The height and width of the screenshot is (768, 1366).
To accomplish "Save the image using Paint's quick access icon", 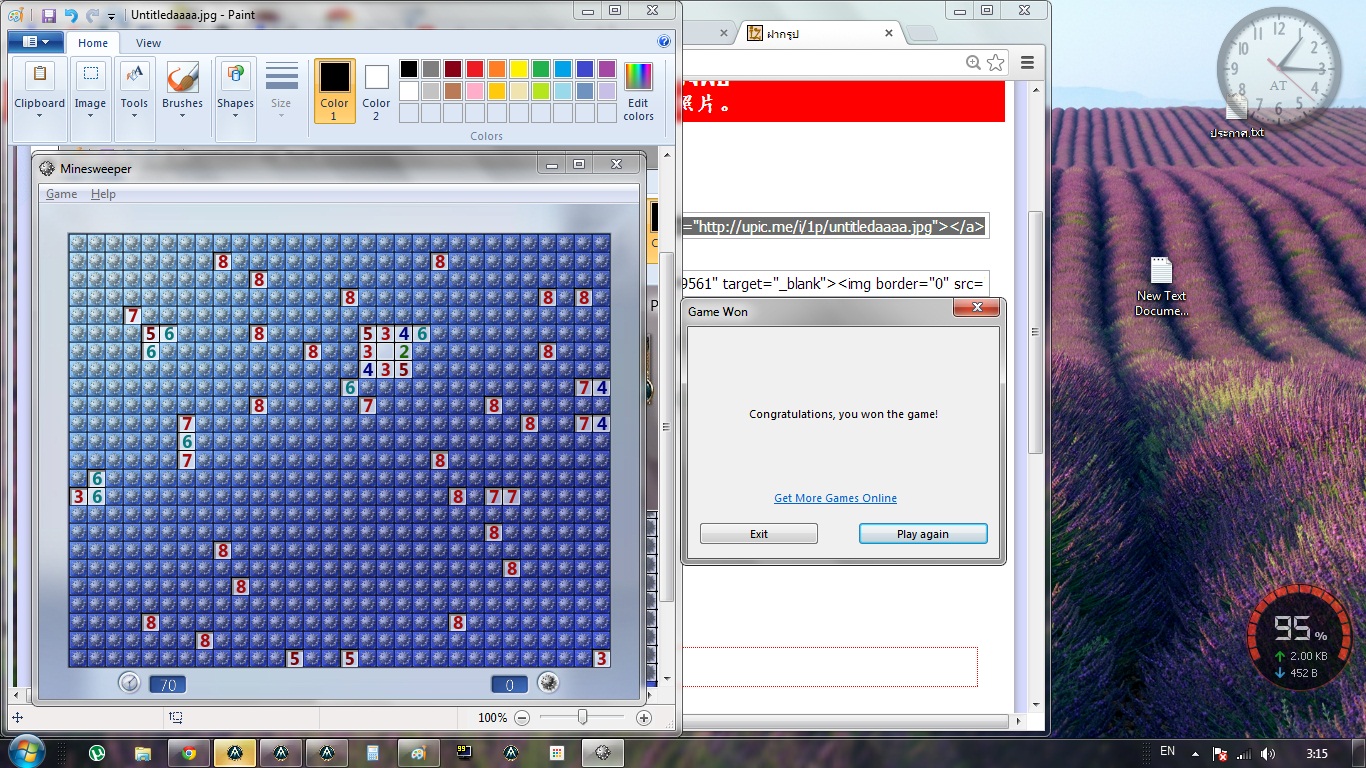I will pyautogui.click(x=48, y=16).
